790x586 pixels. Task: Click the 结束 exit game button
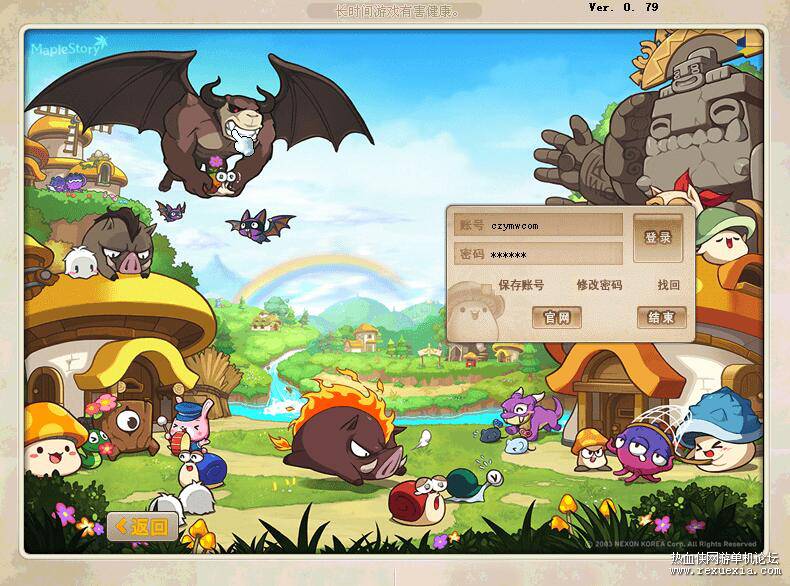(x=661, y=317)
